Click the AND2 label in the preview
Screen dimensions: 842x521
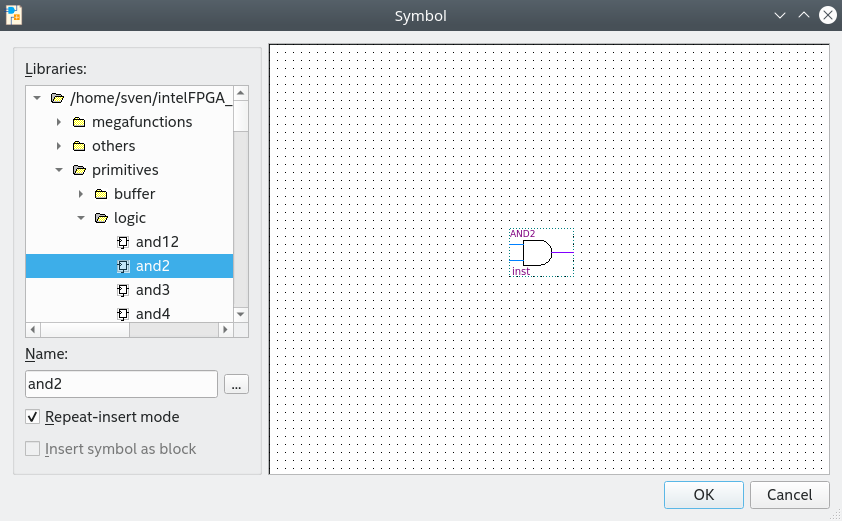pyautogui.click(x=522, y=234)
